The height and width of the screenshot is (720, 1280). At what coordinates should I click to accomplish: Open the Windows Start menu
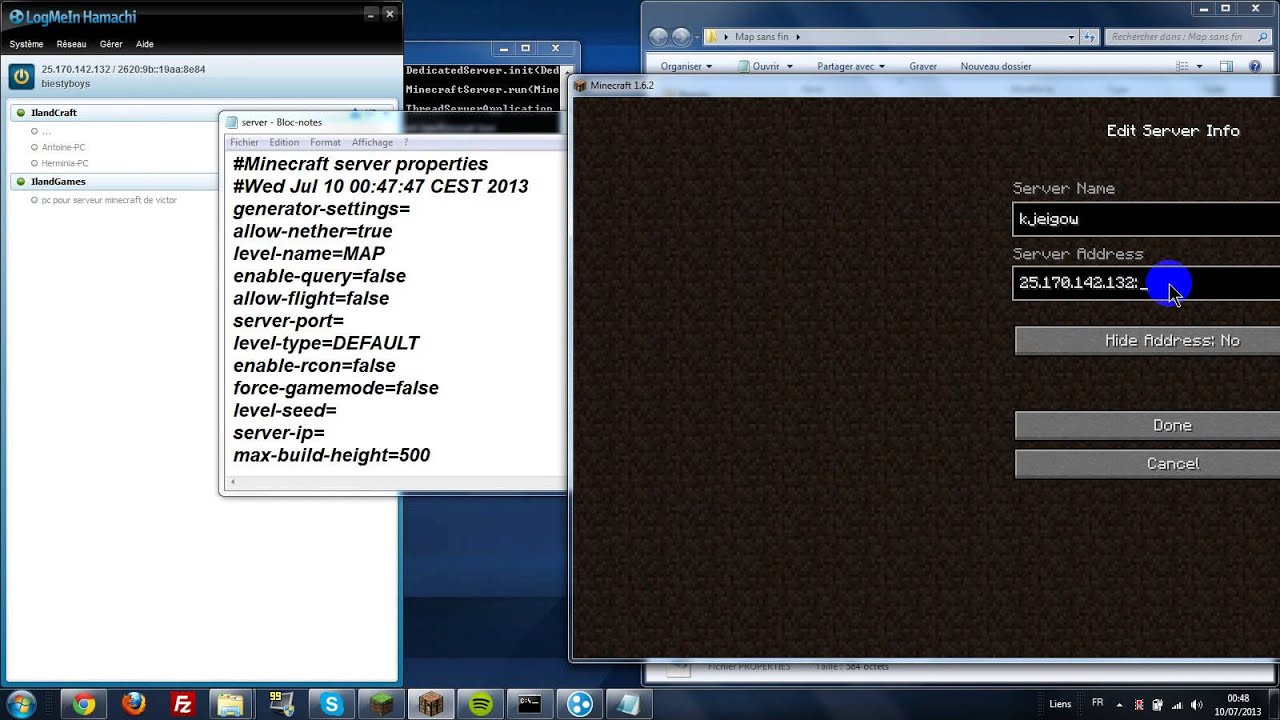(21, 703)
